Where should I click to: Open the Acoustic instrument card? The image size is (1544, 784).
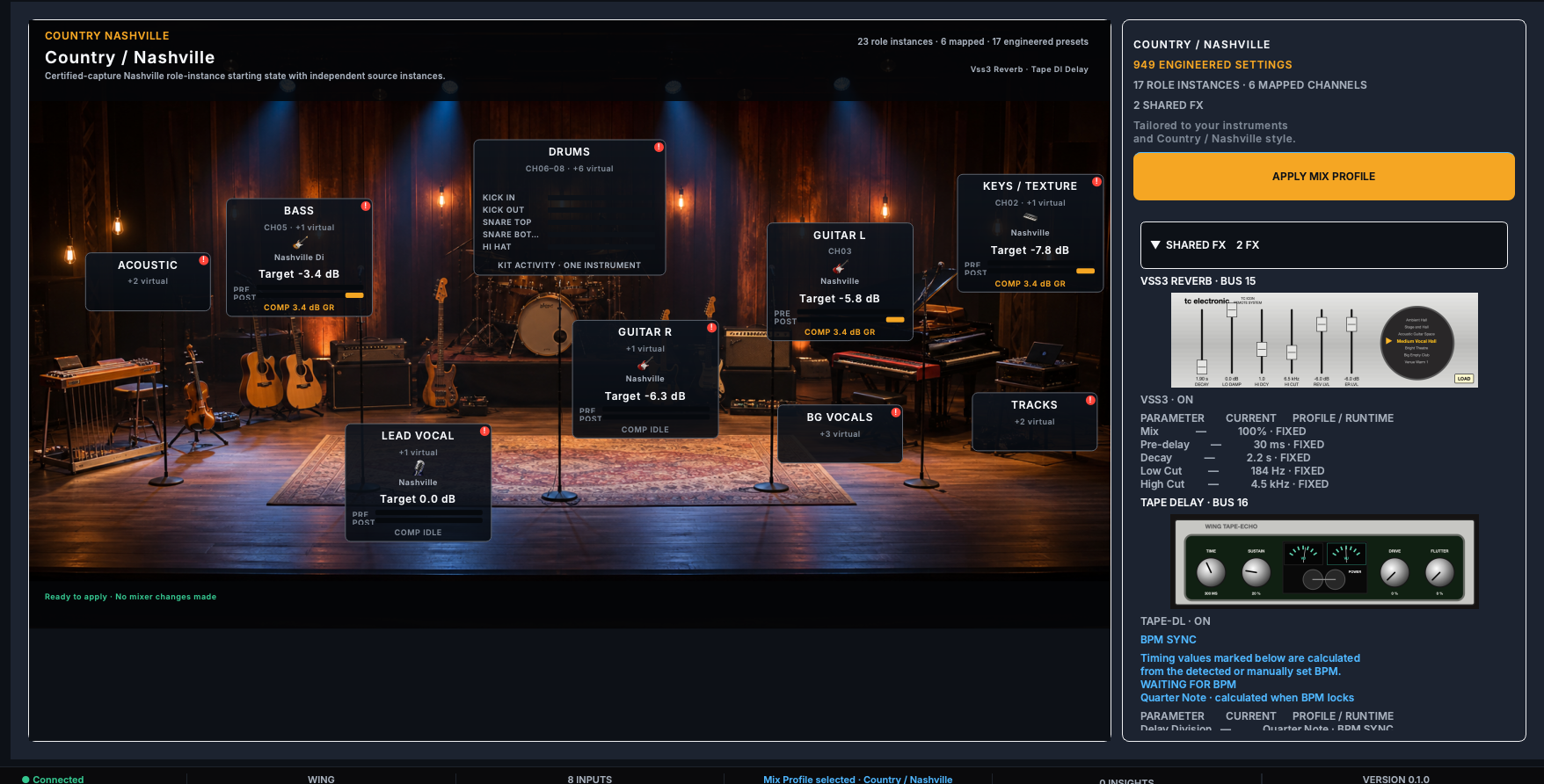pos(148,281)
